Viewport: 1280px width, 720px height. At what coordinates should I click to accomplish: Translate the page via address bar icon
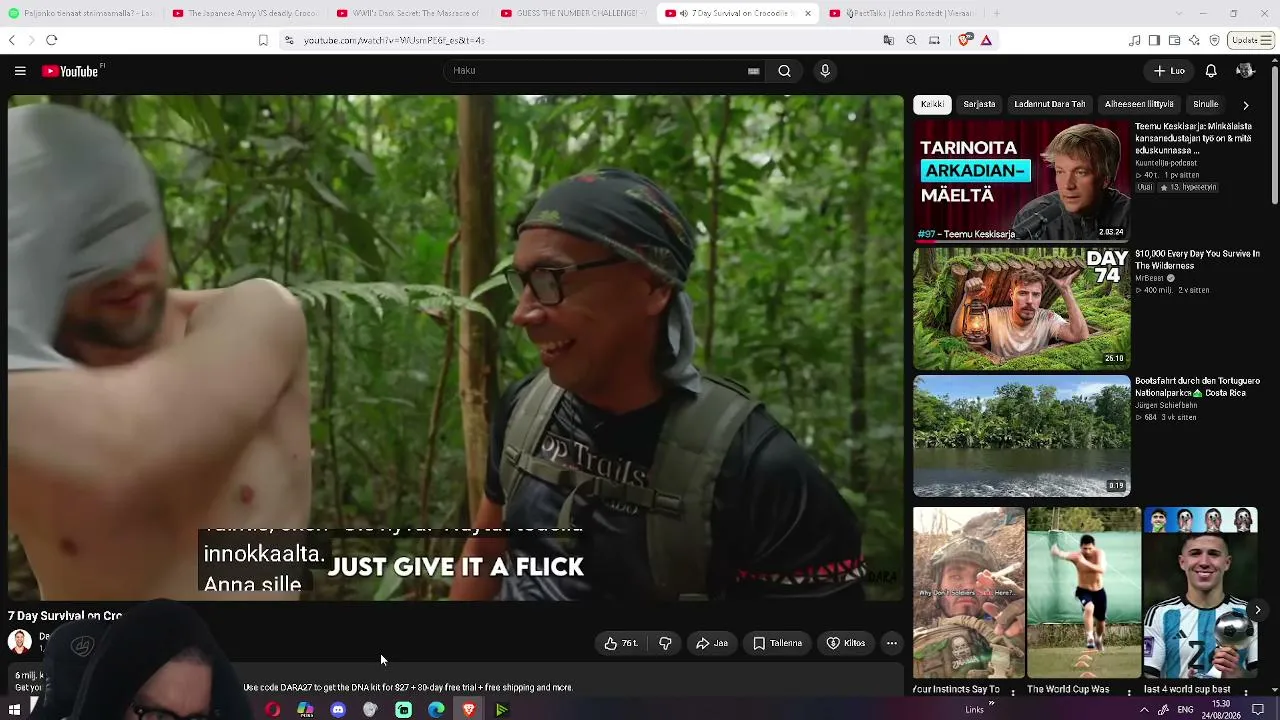pyautogui.click(x=888, y=40)
